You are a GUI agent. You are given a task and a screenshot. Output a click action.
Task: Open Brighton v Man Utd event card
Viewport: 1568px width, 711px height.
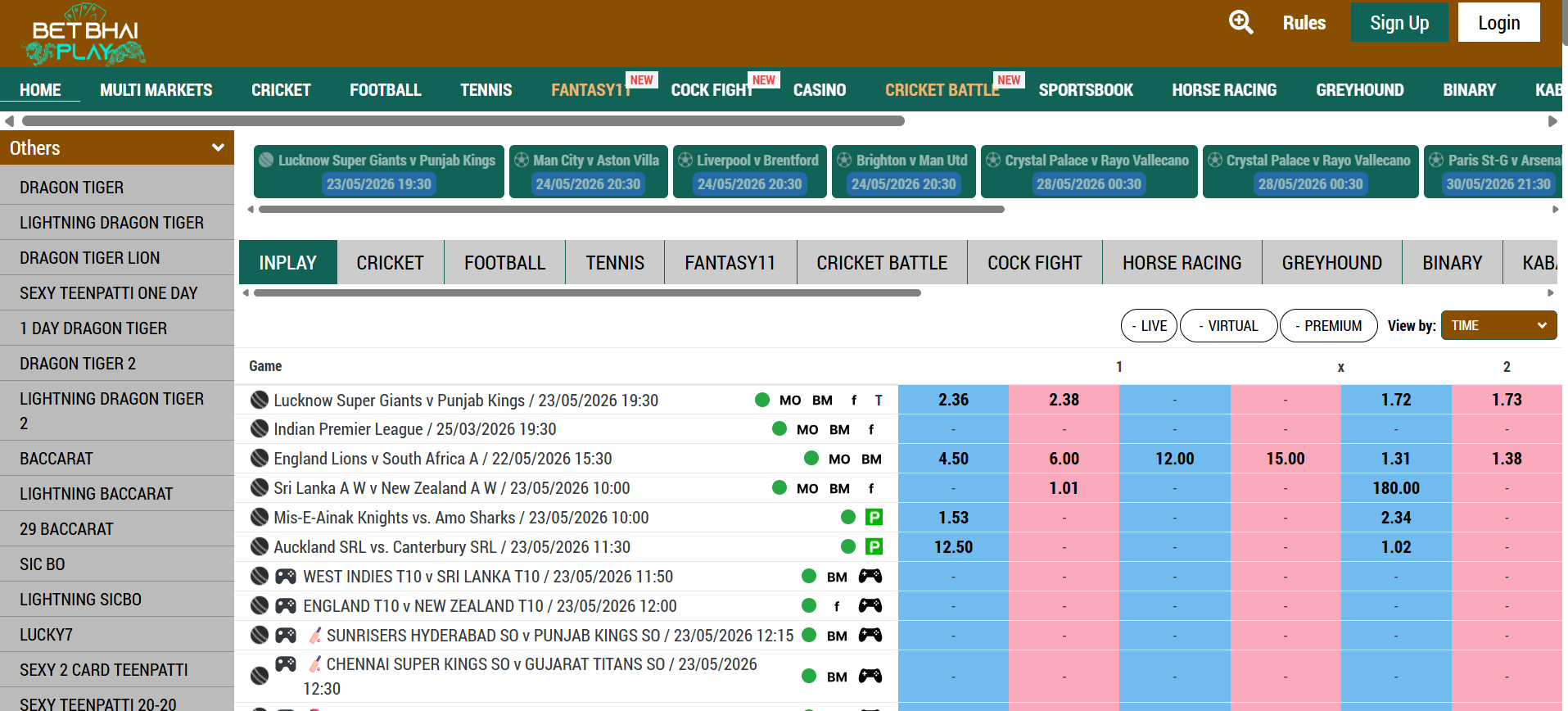coord(904,171)
